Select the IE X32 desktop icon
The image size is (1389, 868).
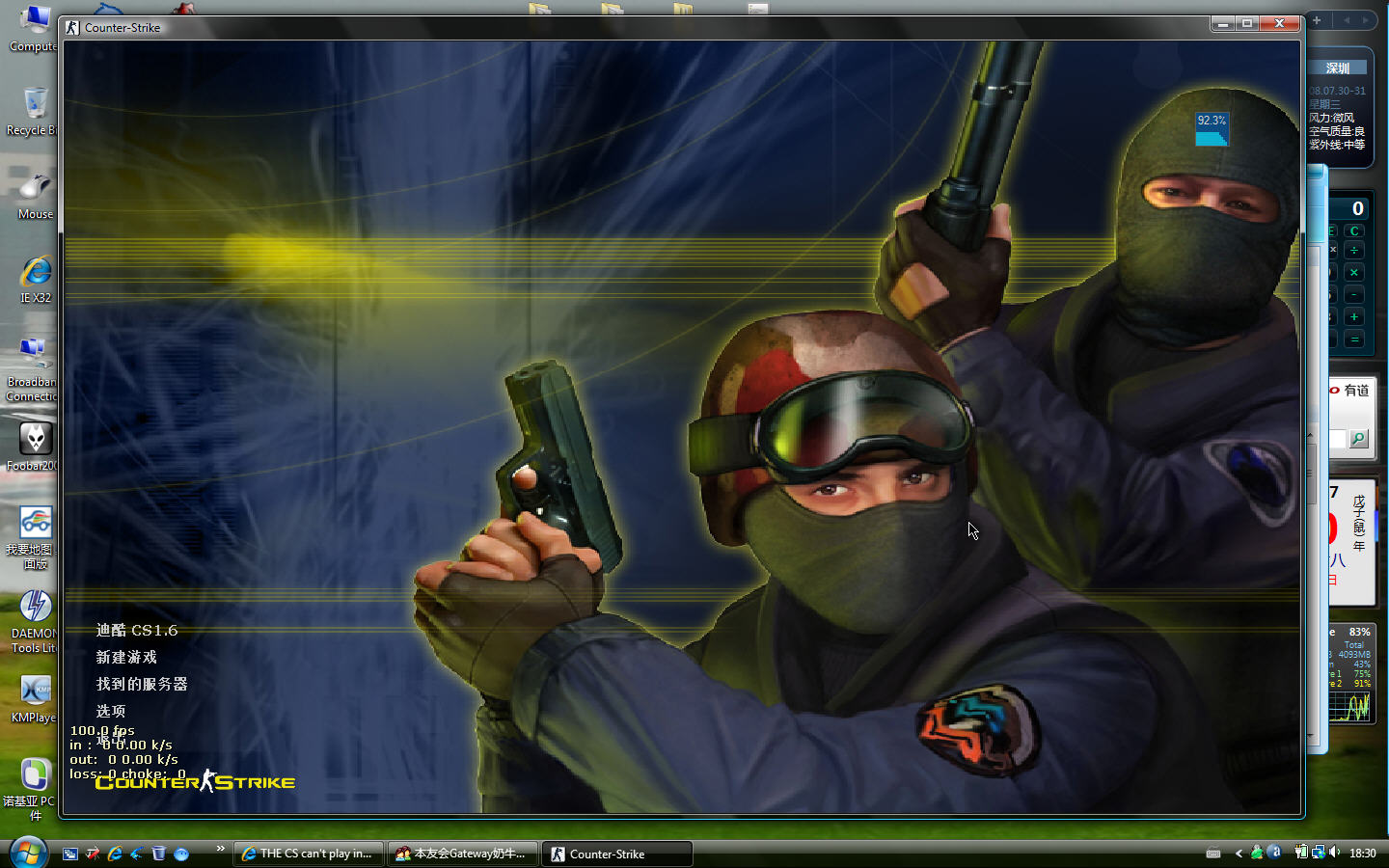[x=36, y=280]
